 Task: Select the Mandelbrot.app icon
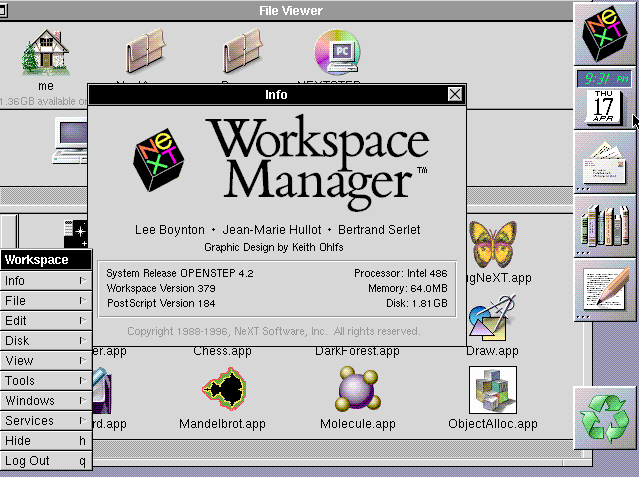point(224,389)
